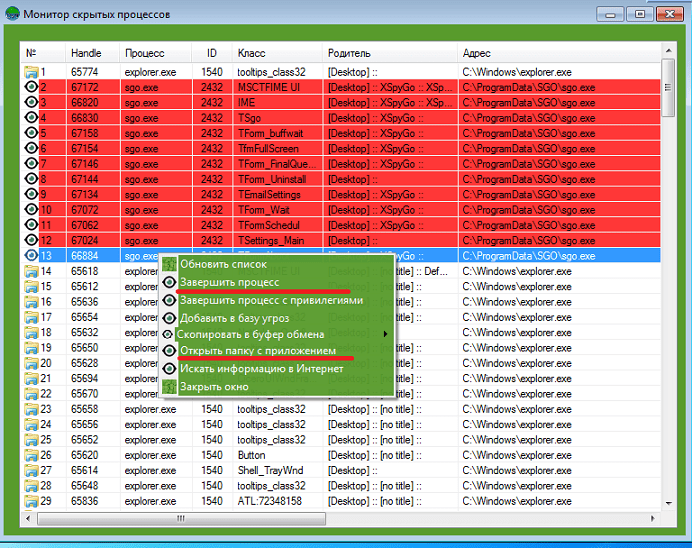Click the eye icon in row 7
The image size is (692, 548).
pyautogui.click(x=31, y=164)
